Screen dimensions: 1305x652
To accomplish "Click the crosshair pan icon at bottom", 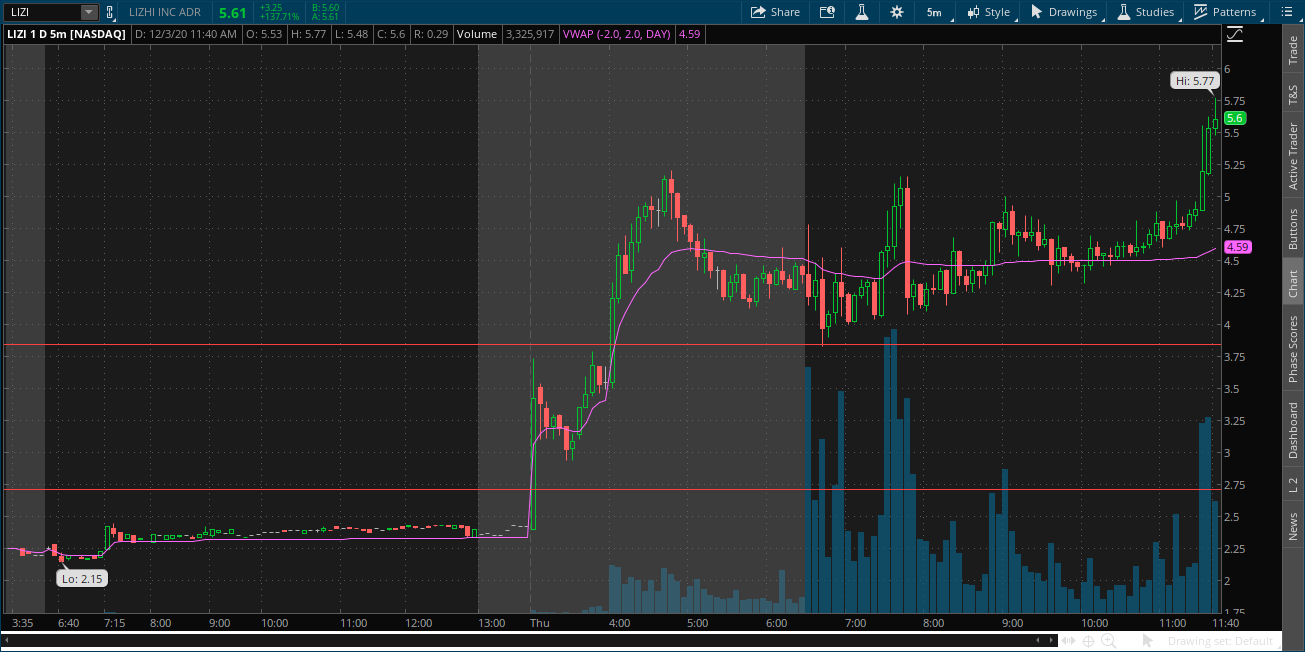I will coord(1089,640).
